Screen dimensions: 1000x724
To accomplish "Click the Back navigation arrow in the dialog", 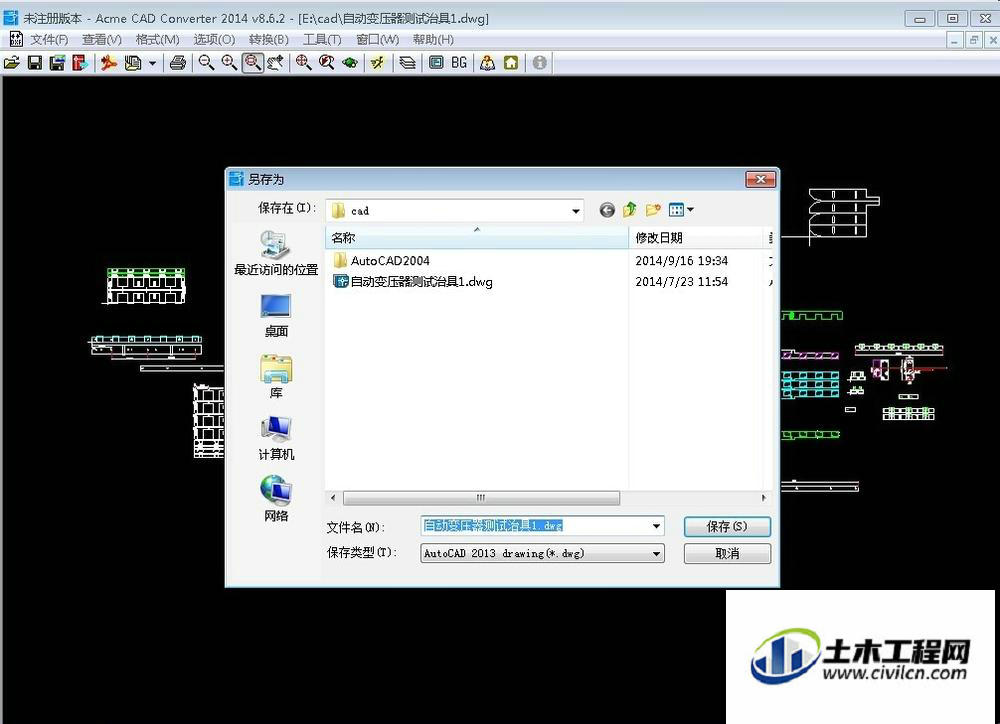I will pyautogui.click(x=607, y=210).
